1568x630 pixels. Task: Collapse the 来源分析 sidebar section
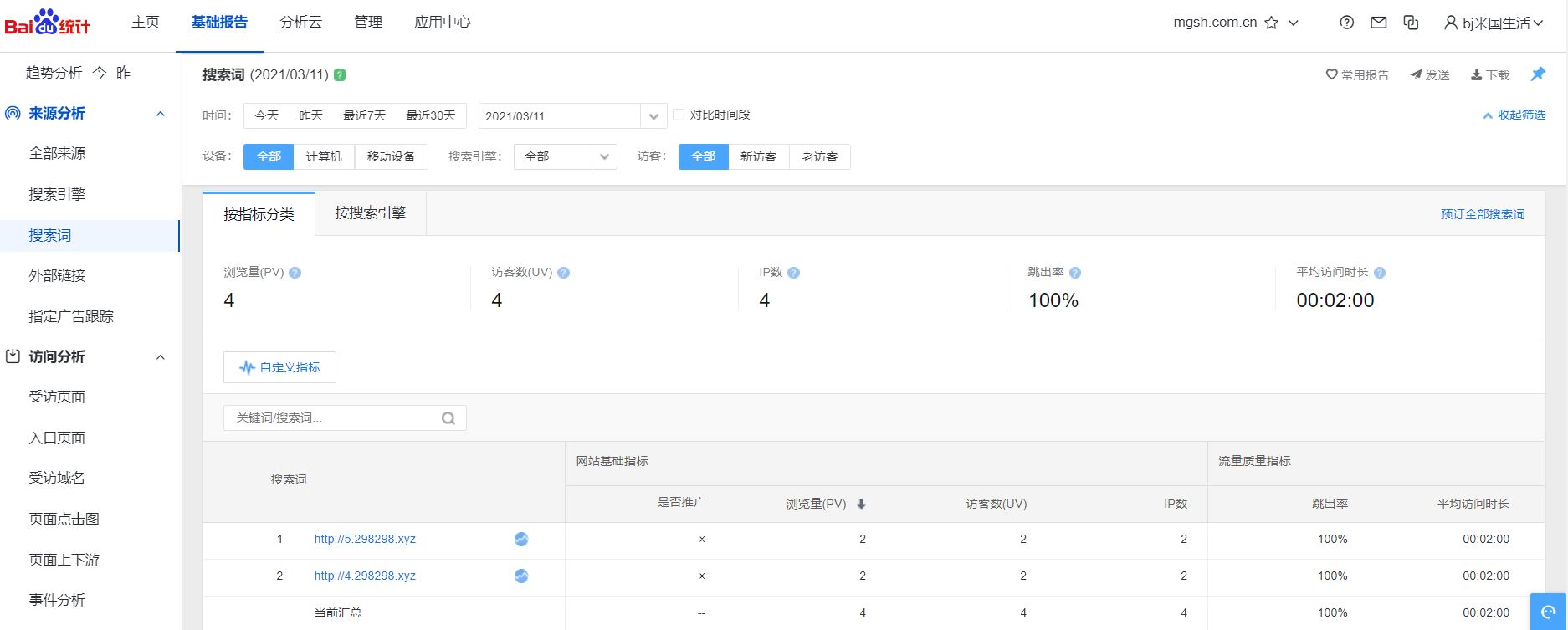tap(161, 114)
